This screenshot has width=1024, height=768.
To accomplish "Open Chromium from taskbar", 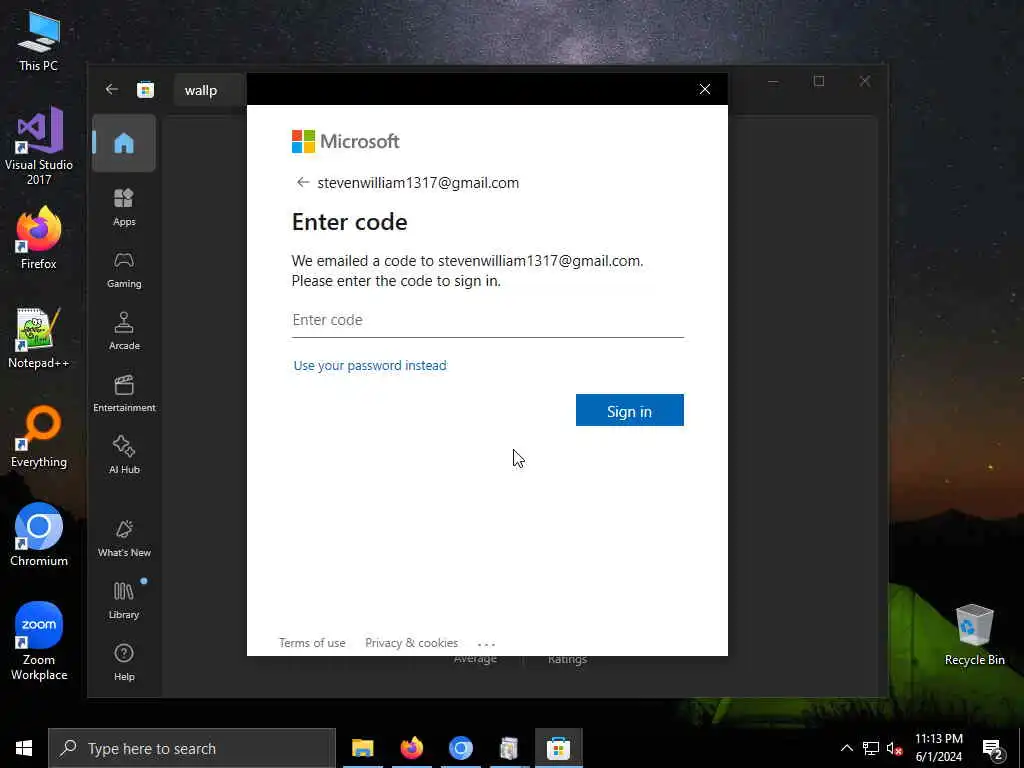I will pyautogui.click(x=460, y=748).
